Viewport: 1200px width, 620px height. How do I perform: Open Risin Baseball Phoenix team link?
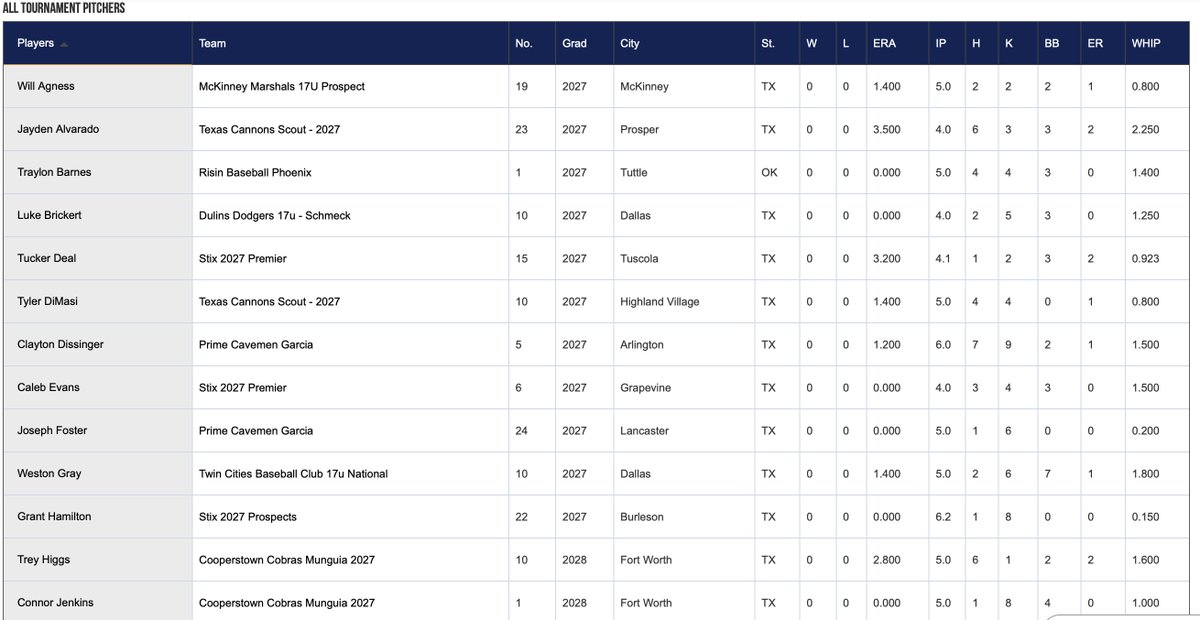255,173
